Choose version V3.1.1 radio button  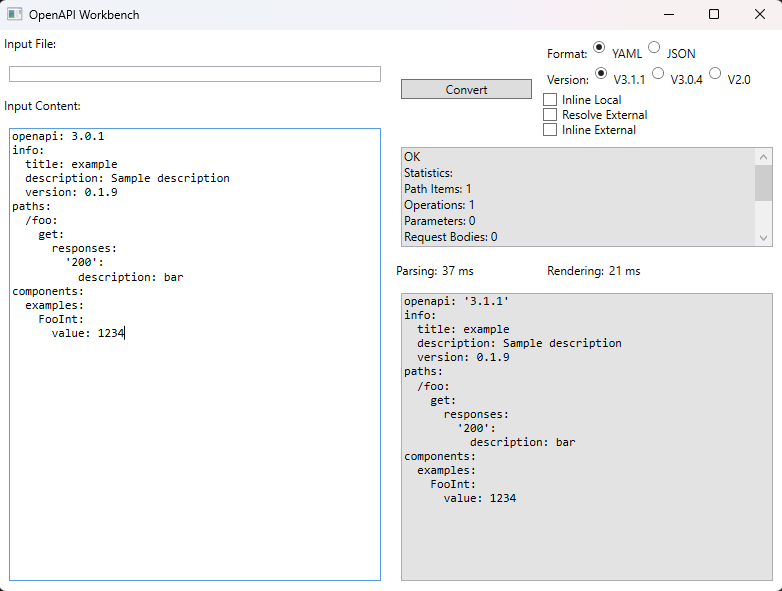pos(601,73)
